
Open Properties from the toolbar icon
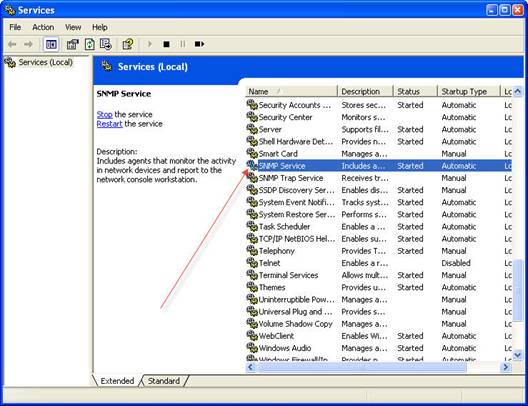72,44
